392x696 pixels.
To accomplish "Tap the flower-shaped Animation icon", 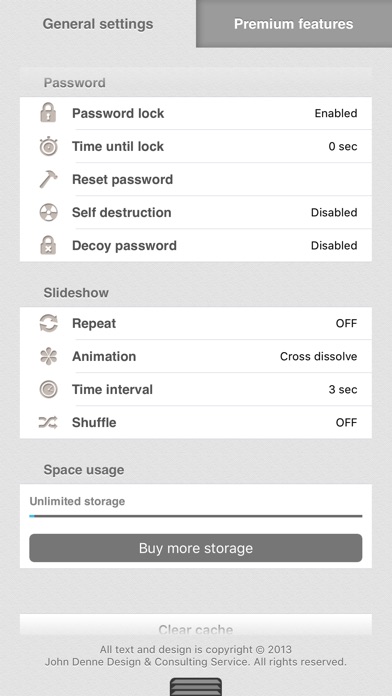I will (x=48, y=356).
